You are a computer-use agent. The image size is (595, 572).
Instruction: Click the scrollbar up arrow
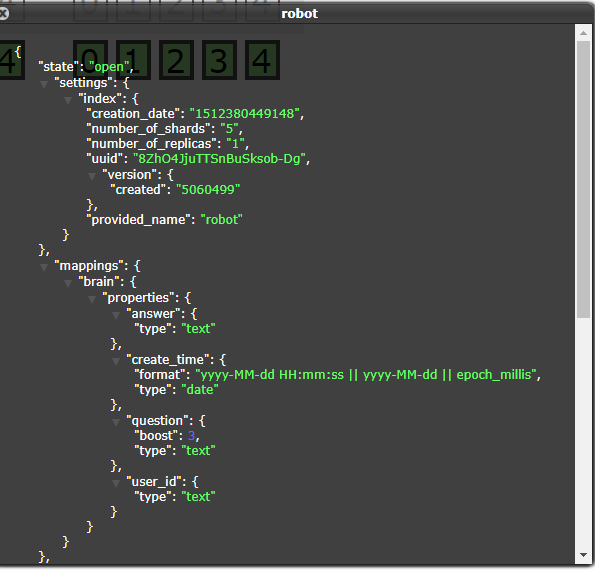(x=584, y=33)
